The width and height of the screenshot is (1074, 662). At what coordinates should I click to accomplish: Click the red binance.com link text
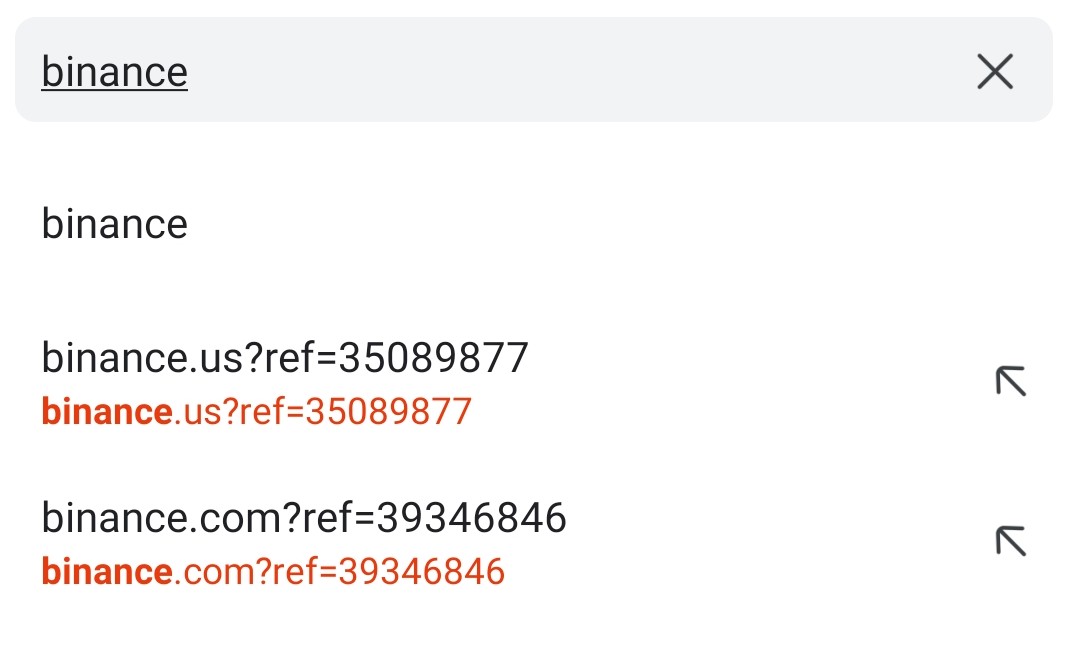pos(272,571)
